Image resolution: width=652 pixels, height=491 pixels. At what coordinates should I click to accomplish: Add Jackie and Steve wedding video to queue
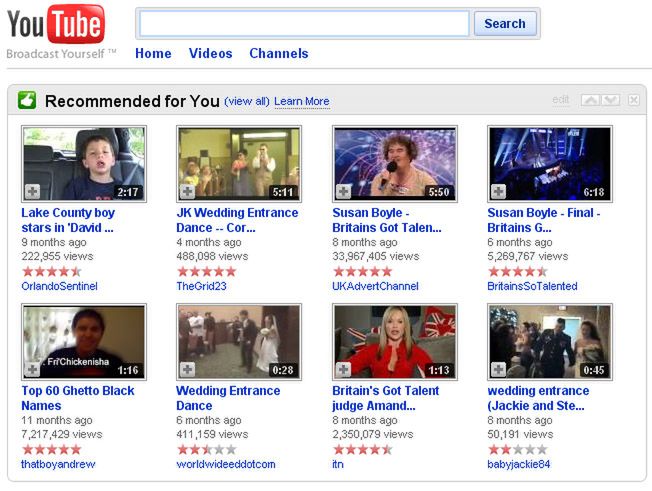499,370
